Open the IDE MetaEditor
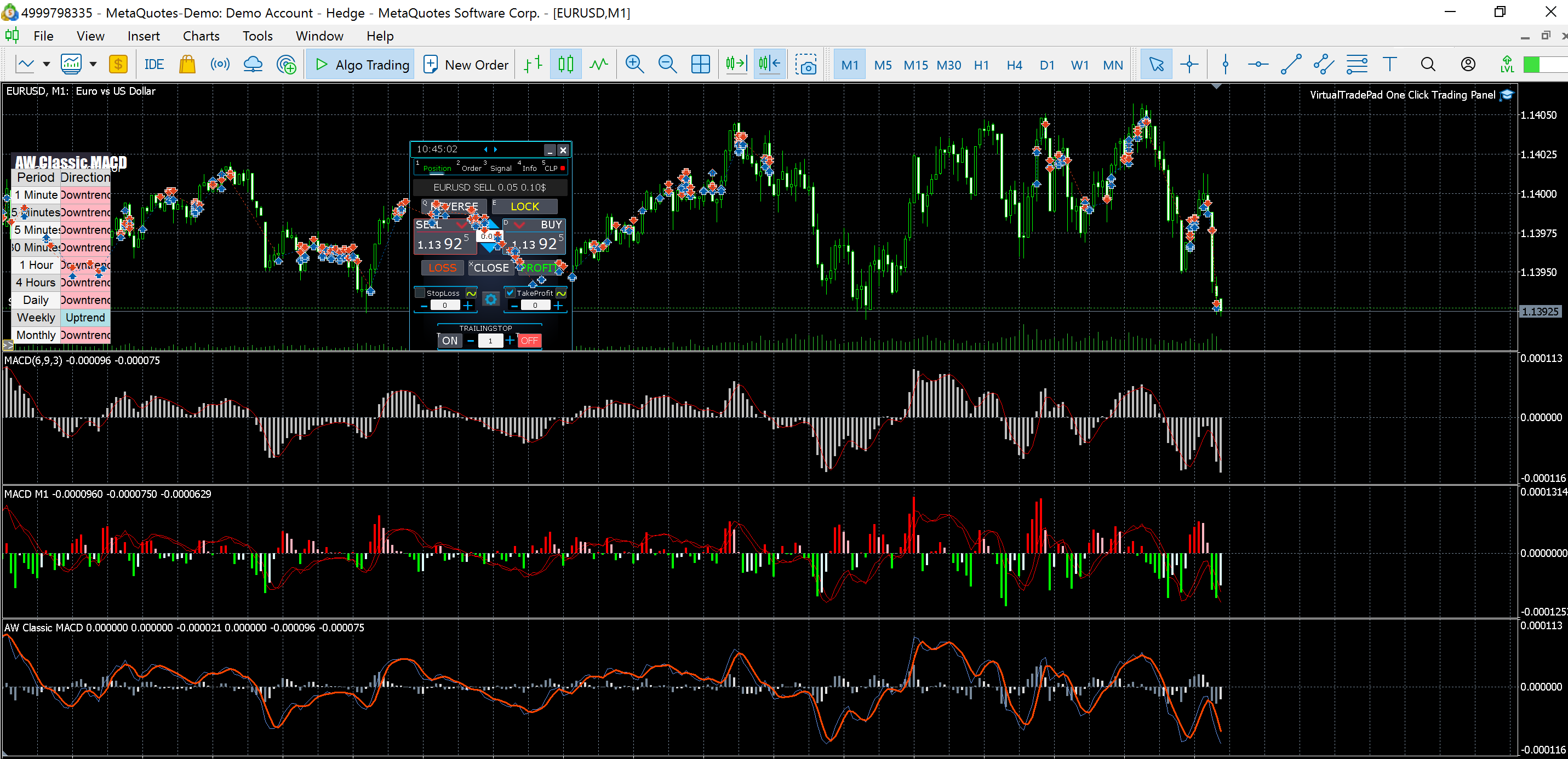This screenshot has height=759, width=1568. pos(154,65)
